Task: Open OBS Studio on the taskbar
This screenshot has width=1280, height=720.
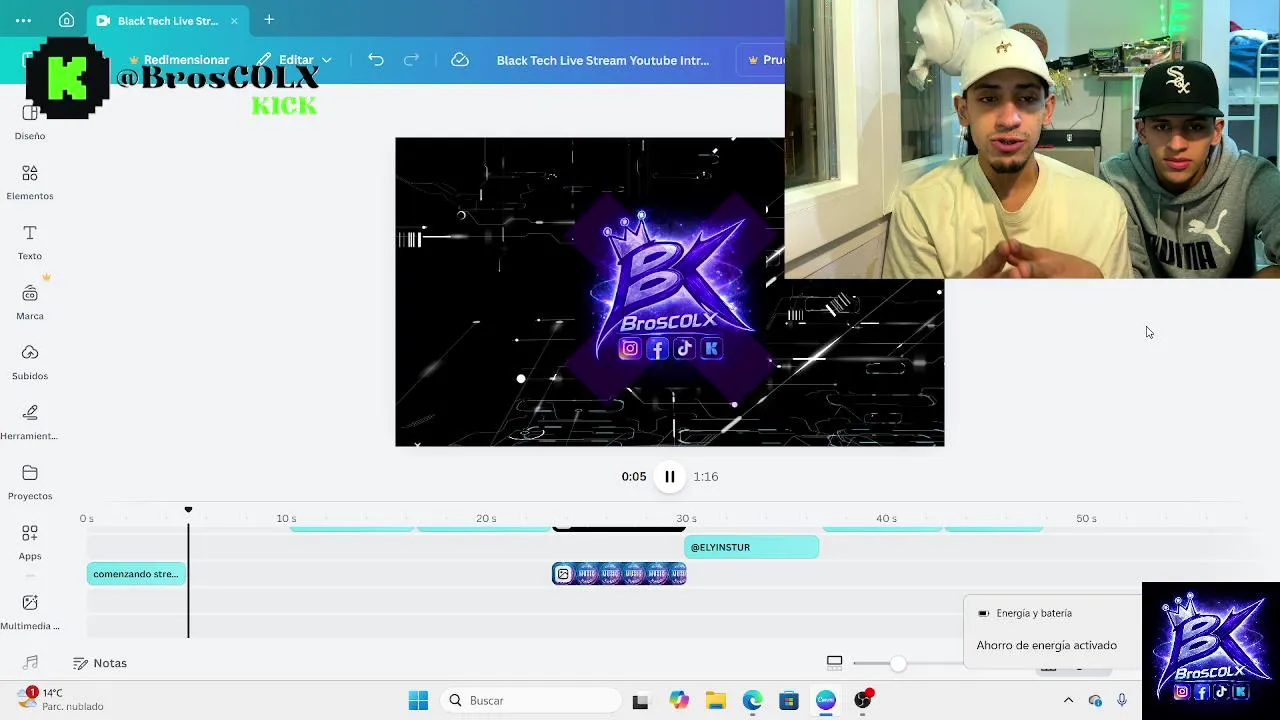Action: [x=863, y=701]
